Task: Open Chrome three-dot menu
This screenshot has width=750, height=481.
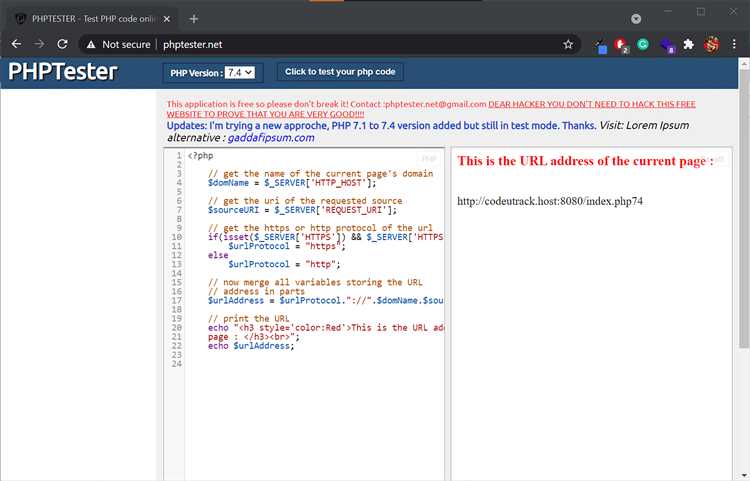Action: click(x=734, y=44)
